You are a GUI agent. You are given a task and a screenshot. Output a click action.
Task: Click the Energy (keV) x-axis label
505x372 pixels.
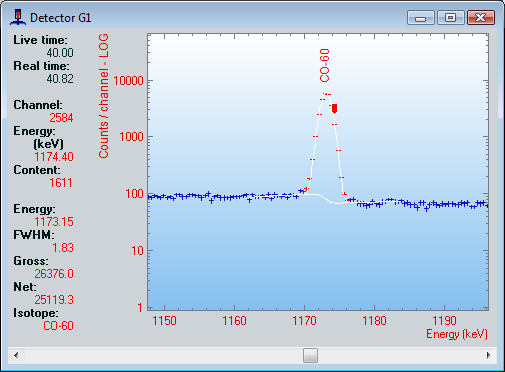click(x=457, y=334)
